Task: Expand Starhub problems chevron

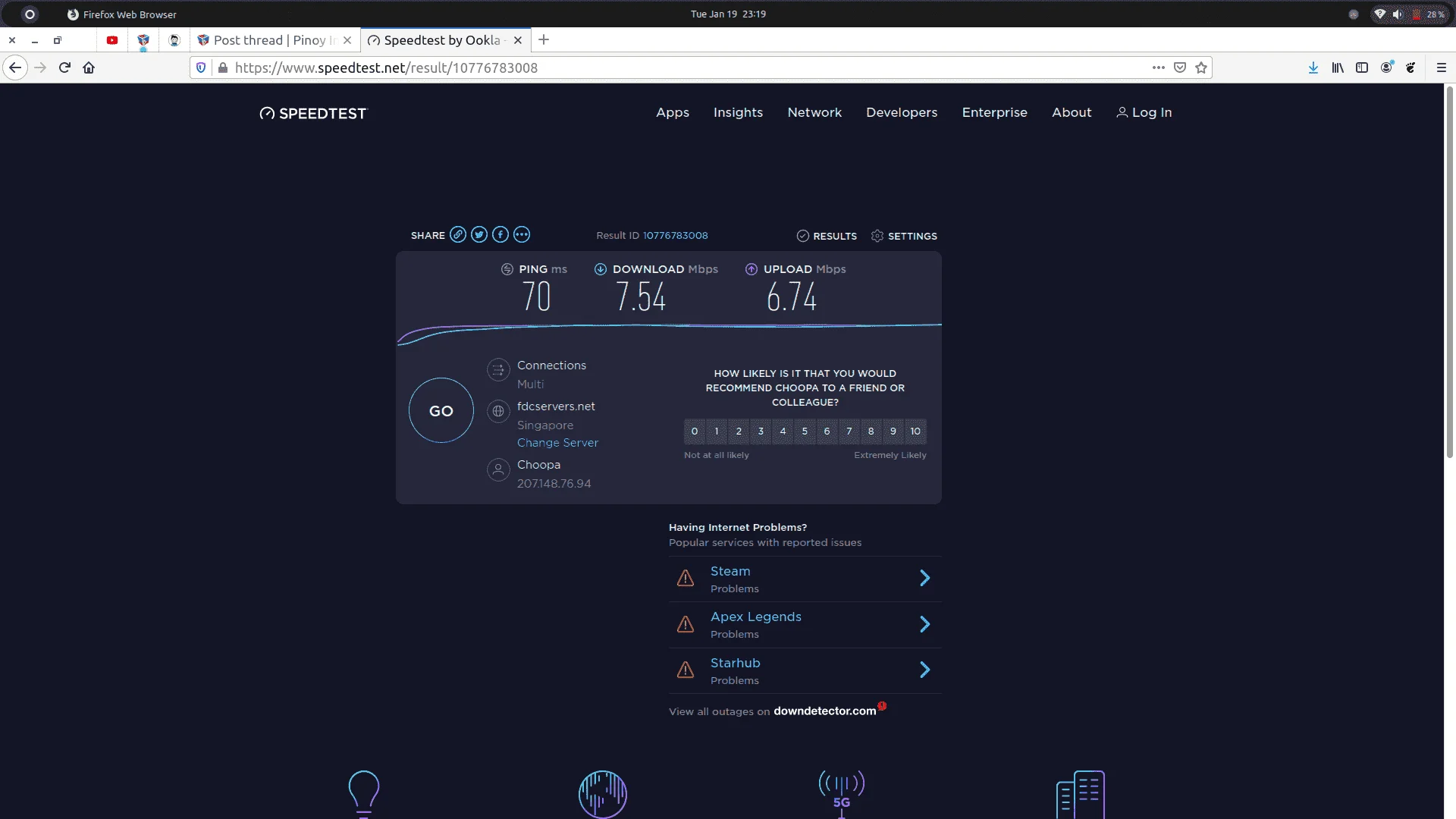Action: tap(924, 670)
